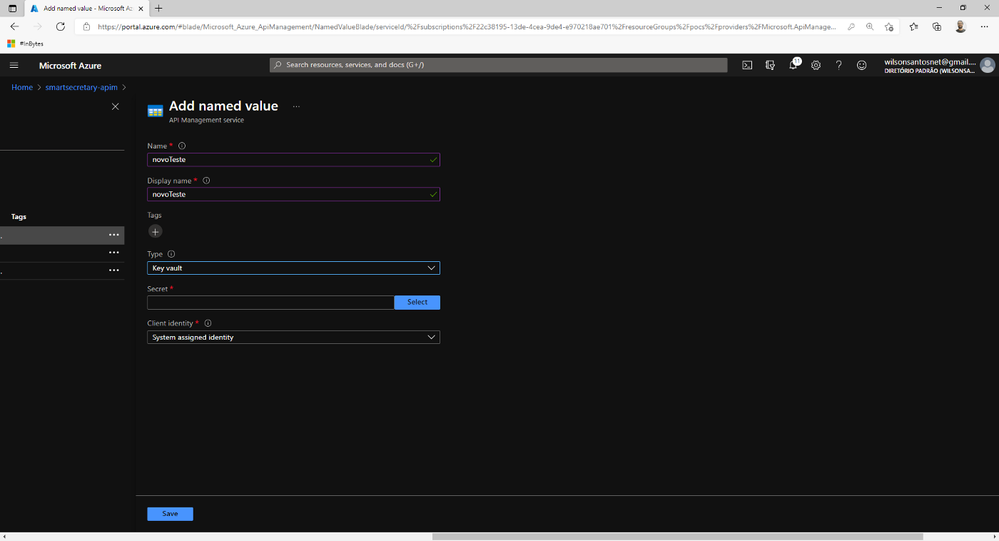The image size is (999, 541).
Task: View site information lock icon
Action: click(x=87, y=27)
